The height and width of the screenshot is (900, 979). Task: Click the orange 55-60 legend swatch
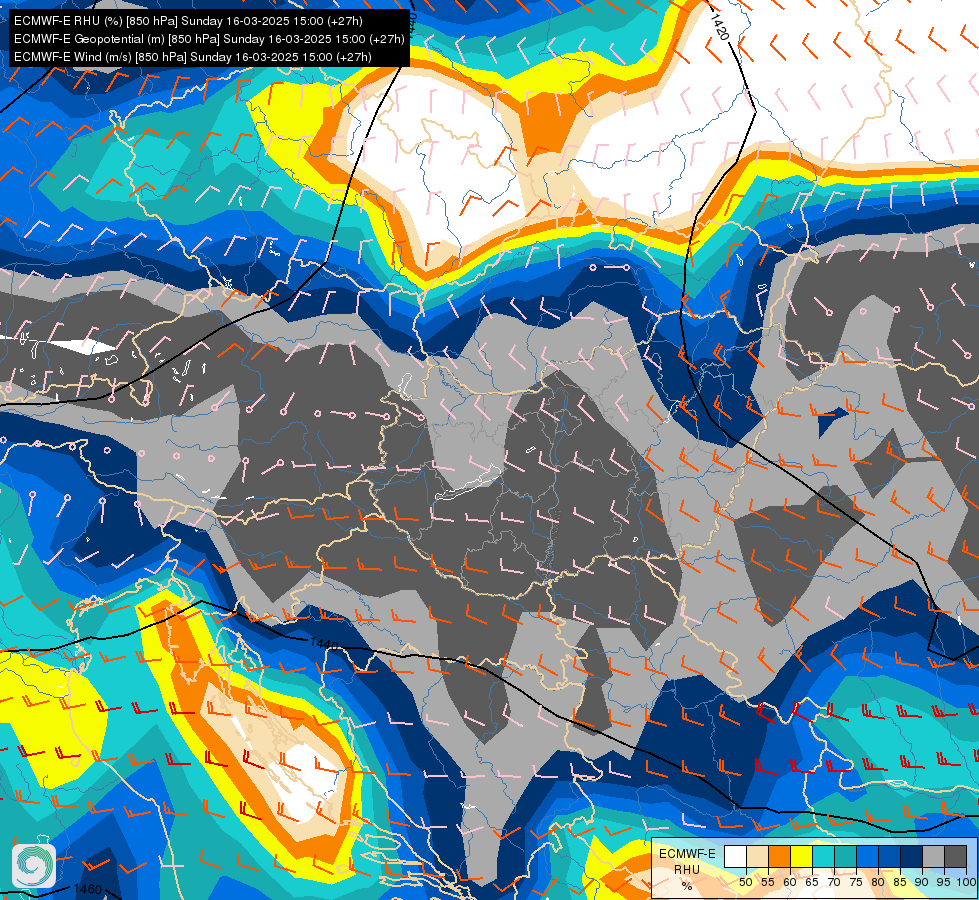point(779,856)
